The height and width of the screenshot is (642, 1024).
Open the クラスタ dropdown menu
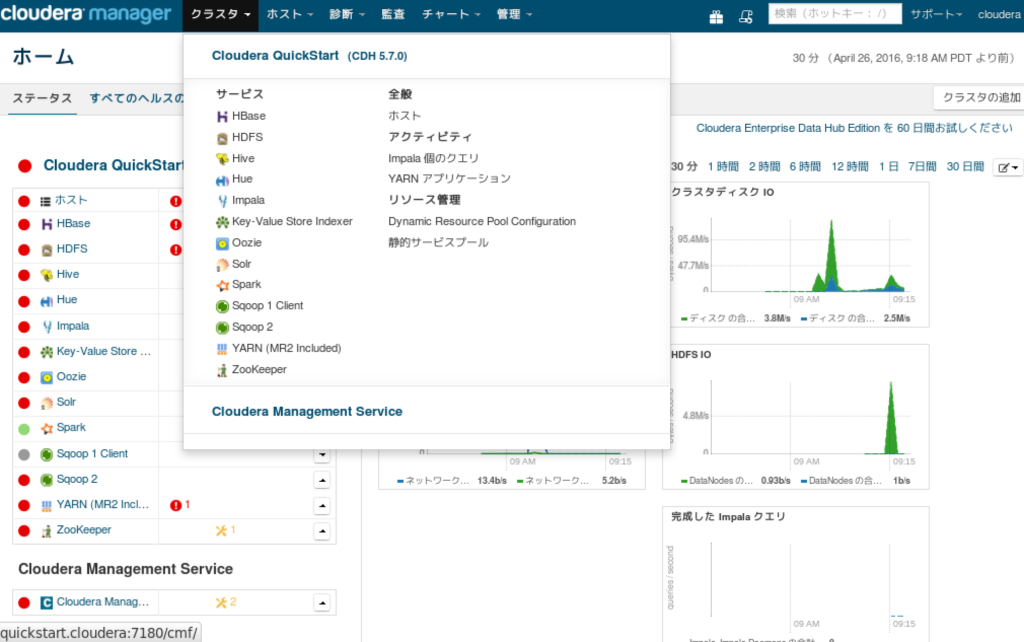[221, 14]
